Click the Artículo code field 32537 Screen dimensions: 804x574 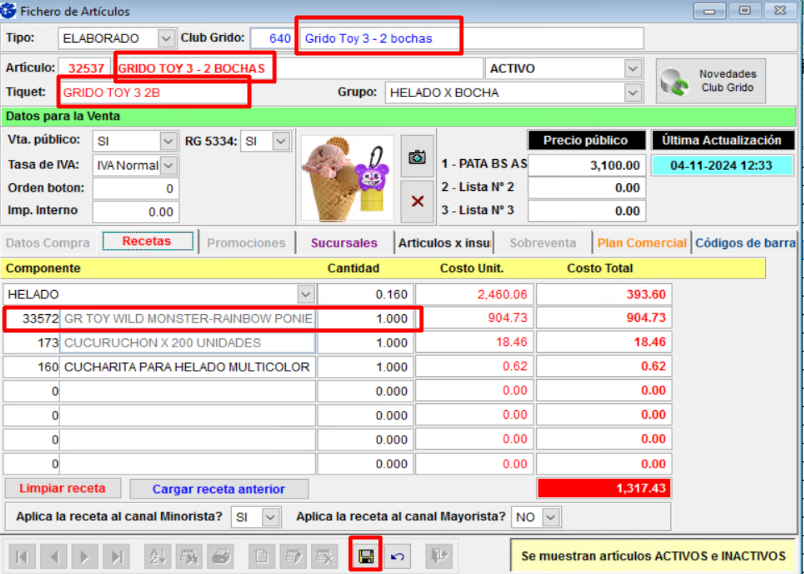point(86,68)
